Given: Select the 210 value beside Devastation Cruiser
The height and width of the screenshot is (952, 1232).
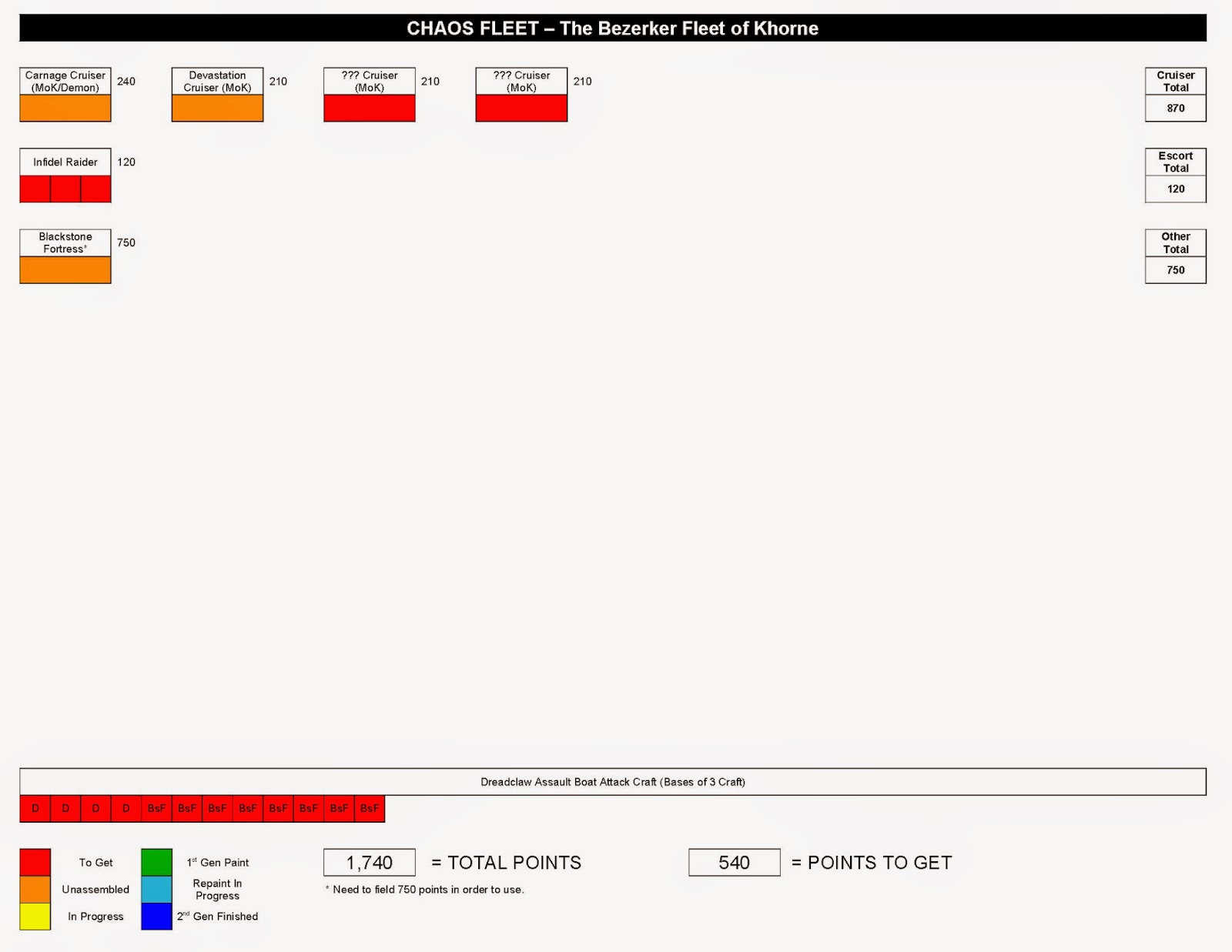Looking at the screenshot, I should point(278,82).
